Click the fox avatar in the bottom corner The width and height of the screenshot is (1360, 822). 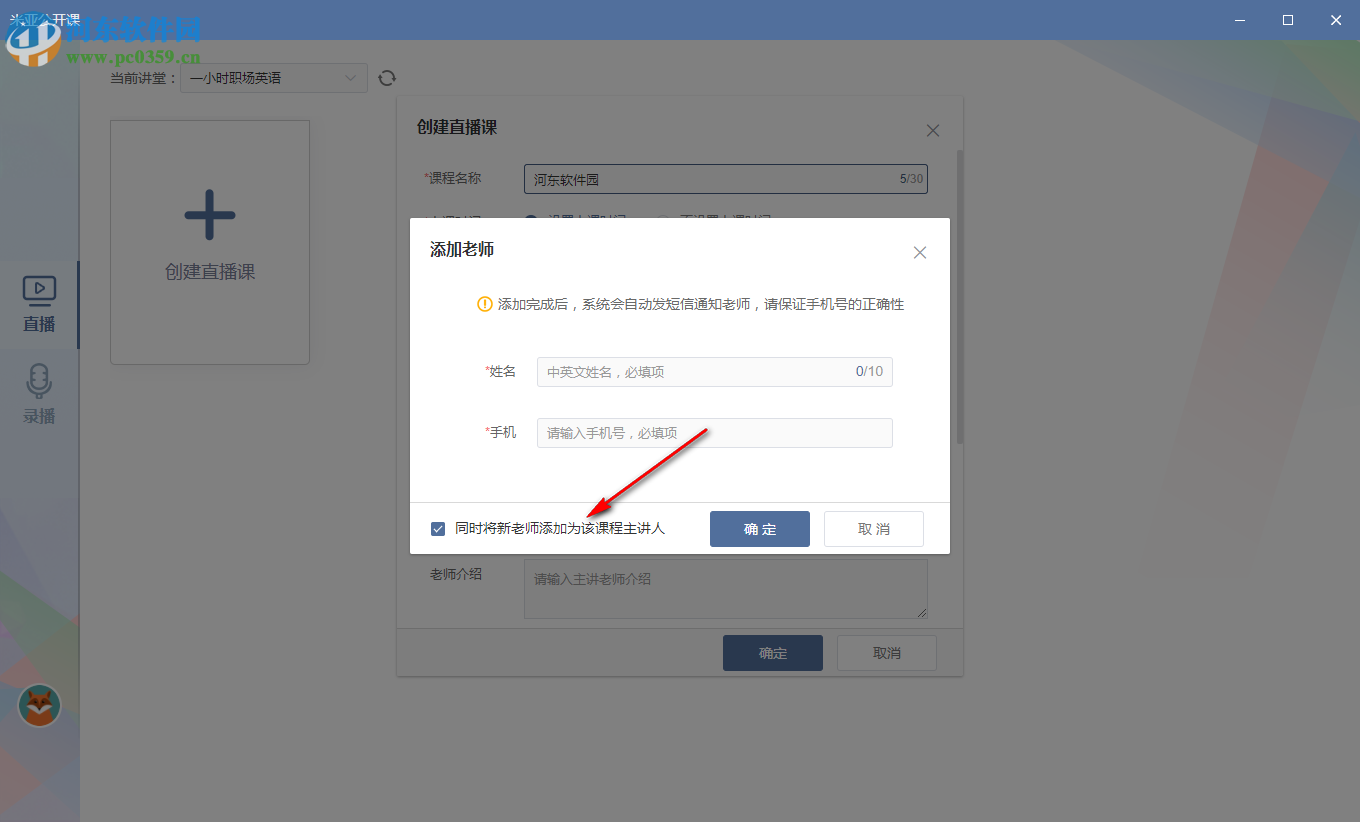pos(38,706)
